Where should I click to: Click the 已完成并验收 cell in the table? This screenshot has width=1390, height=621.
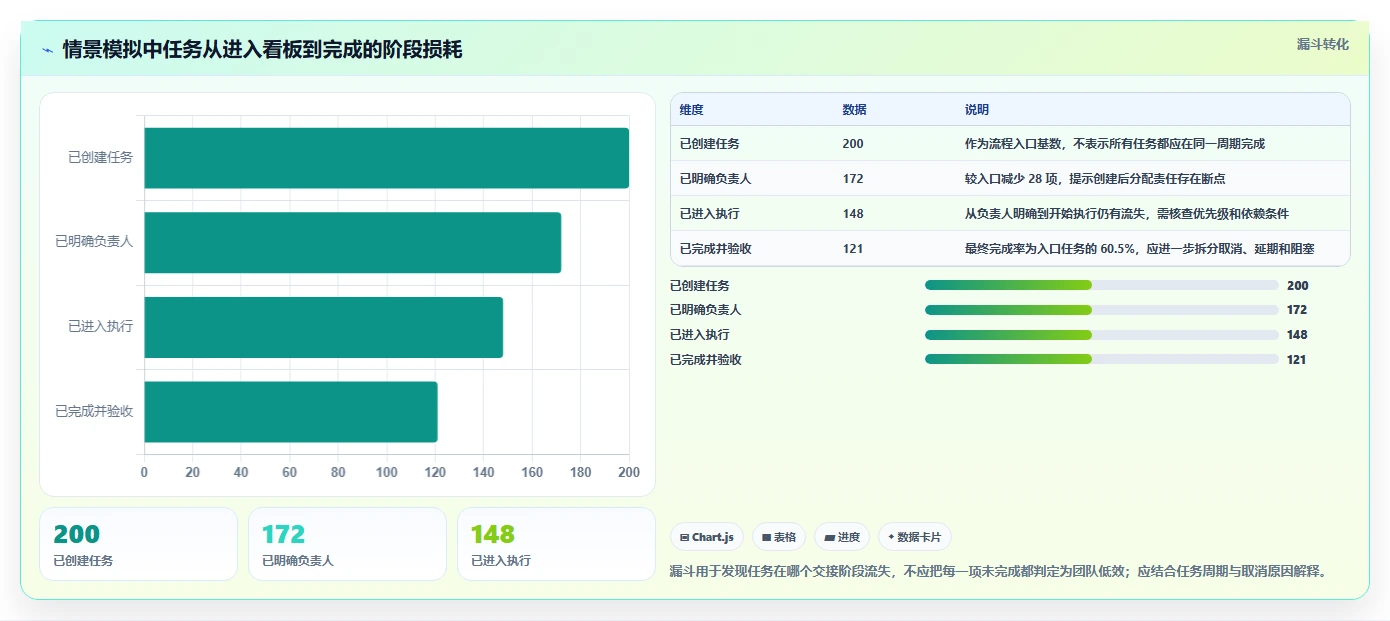[x=716, y=249]
